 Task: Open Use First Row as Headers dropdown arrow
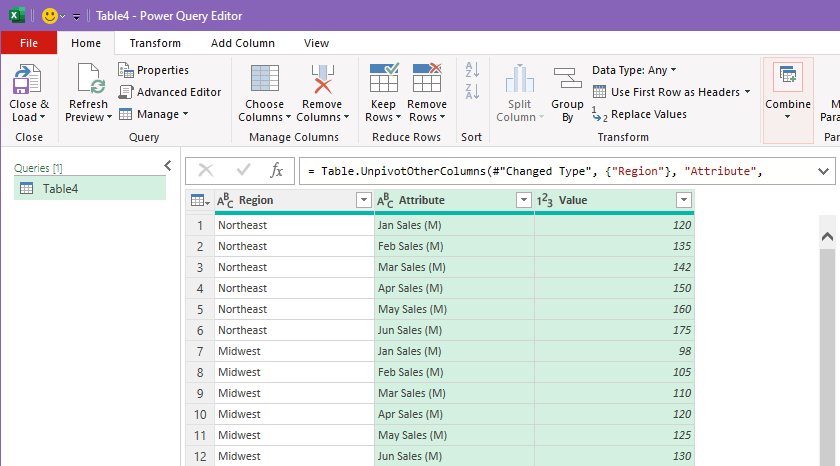point(747,92)
